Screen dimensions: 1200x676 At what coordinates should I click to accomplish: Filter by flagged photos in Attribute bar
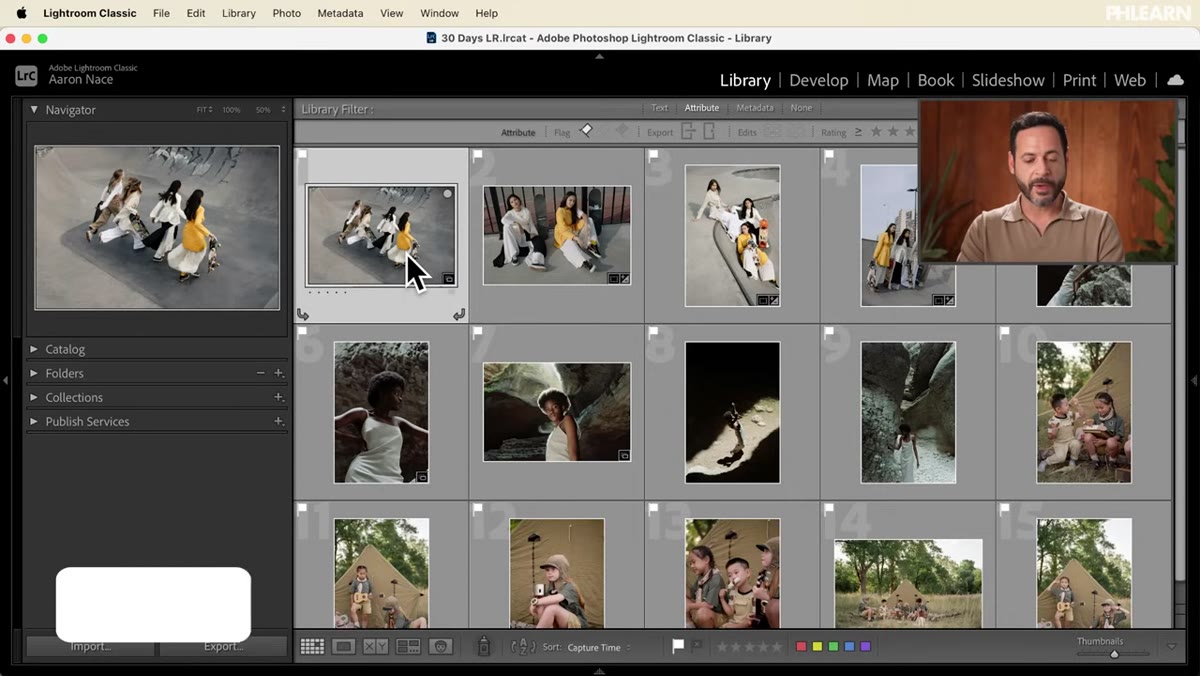point(587,131)
